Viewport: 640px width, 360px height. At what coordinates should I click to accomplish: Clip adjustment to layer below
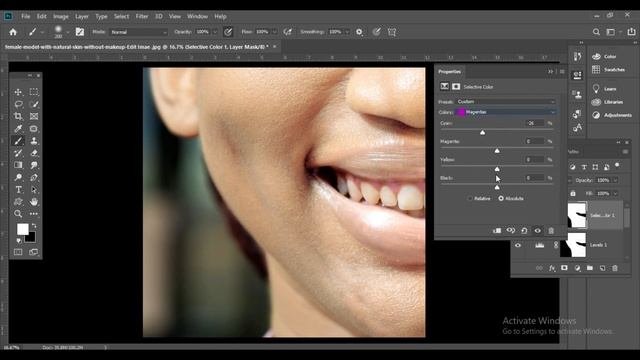coord(497,231)
